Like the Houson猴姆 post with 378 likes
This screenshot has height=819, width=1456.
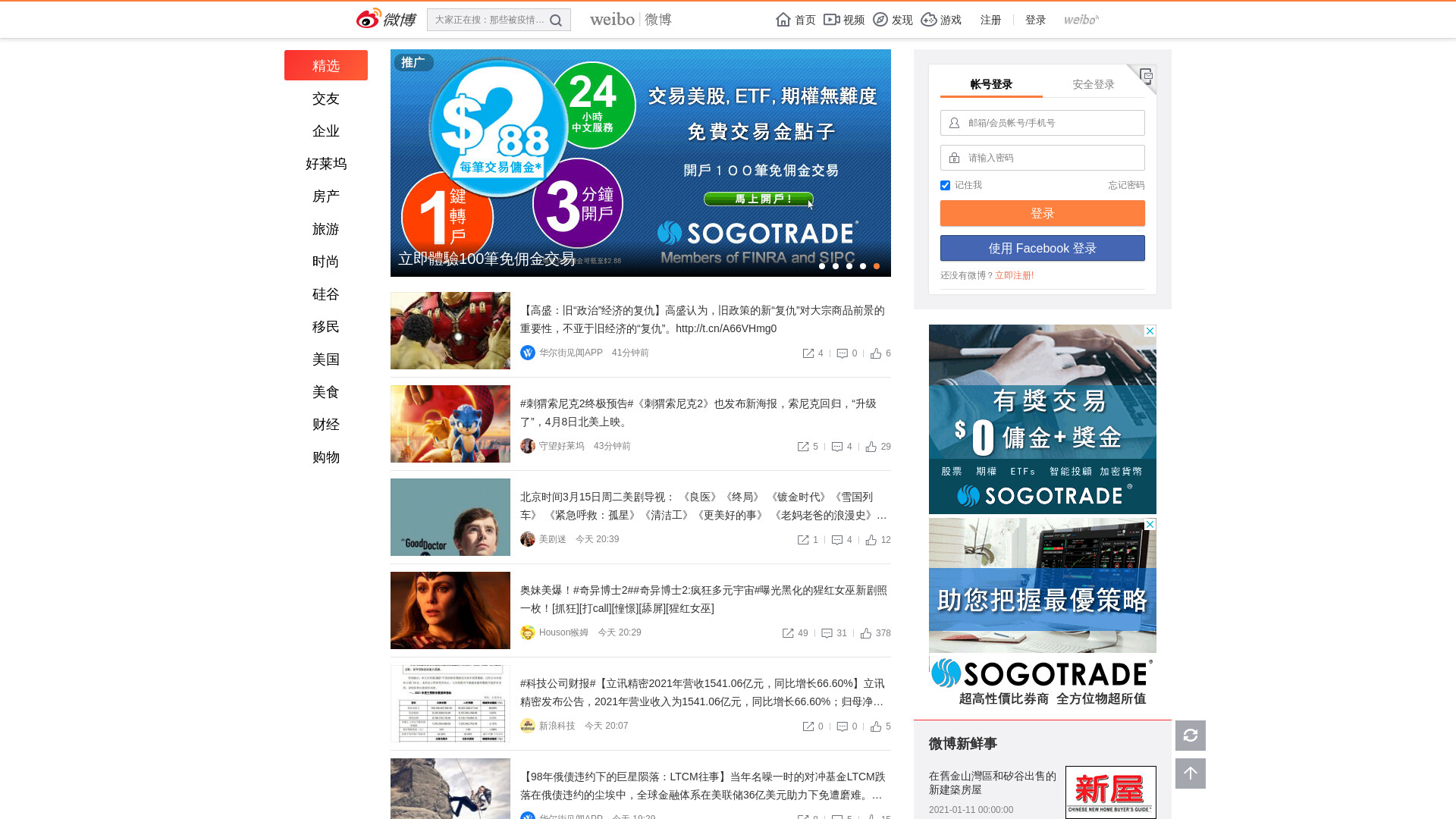(x=866, y=633)
